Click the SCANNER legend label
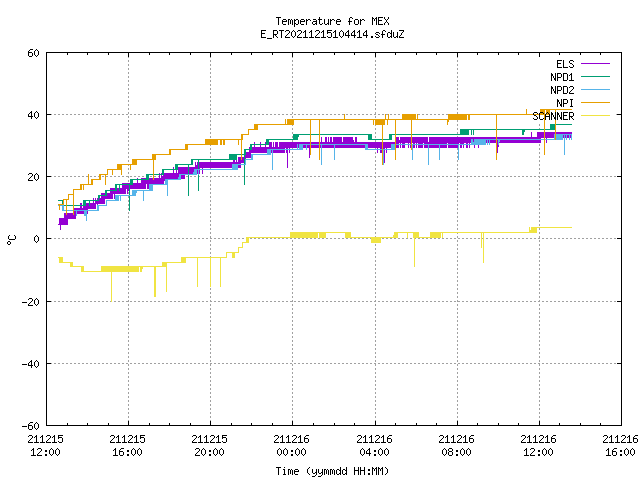640x480 pixels. tap(553, 116)
